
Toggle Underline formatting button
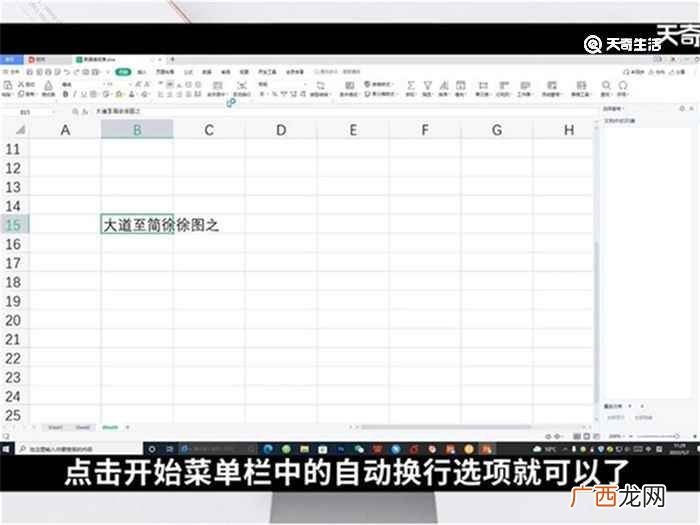(83, 94)
